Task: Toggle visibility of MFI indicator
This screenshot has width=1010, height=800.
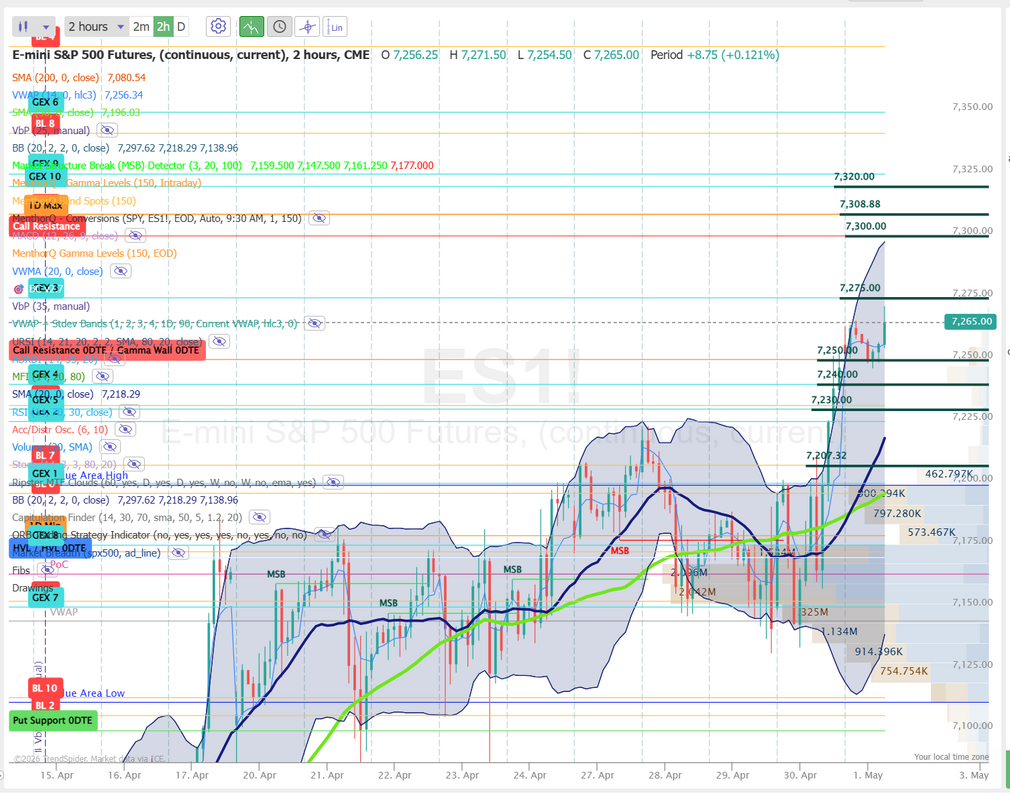Action: pos(102,376)
